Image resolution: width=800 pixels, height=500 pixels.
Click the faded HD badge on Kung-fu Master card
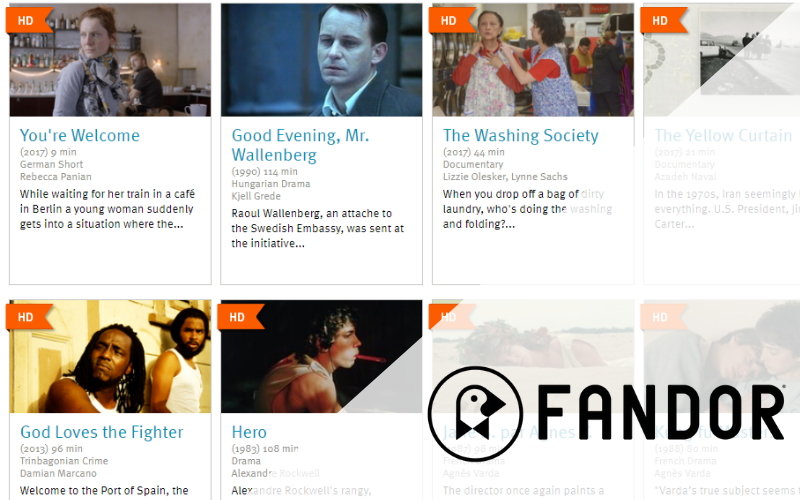point(663,317)
